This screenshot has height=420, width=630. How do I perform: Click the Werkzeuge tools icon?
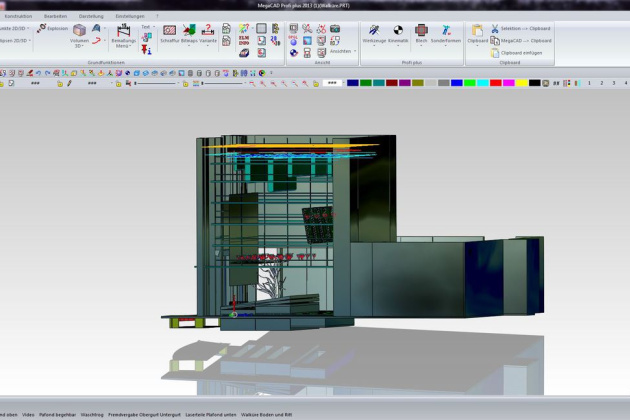pos(373,32)
